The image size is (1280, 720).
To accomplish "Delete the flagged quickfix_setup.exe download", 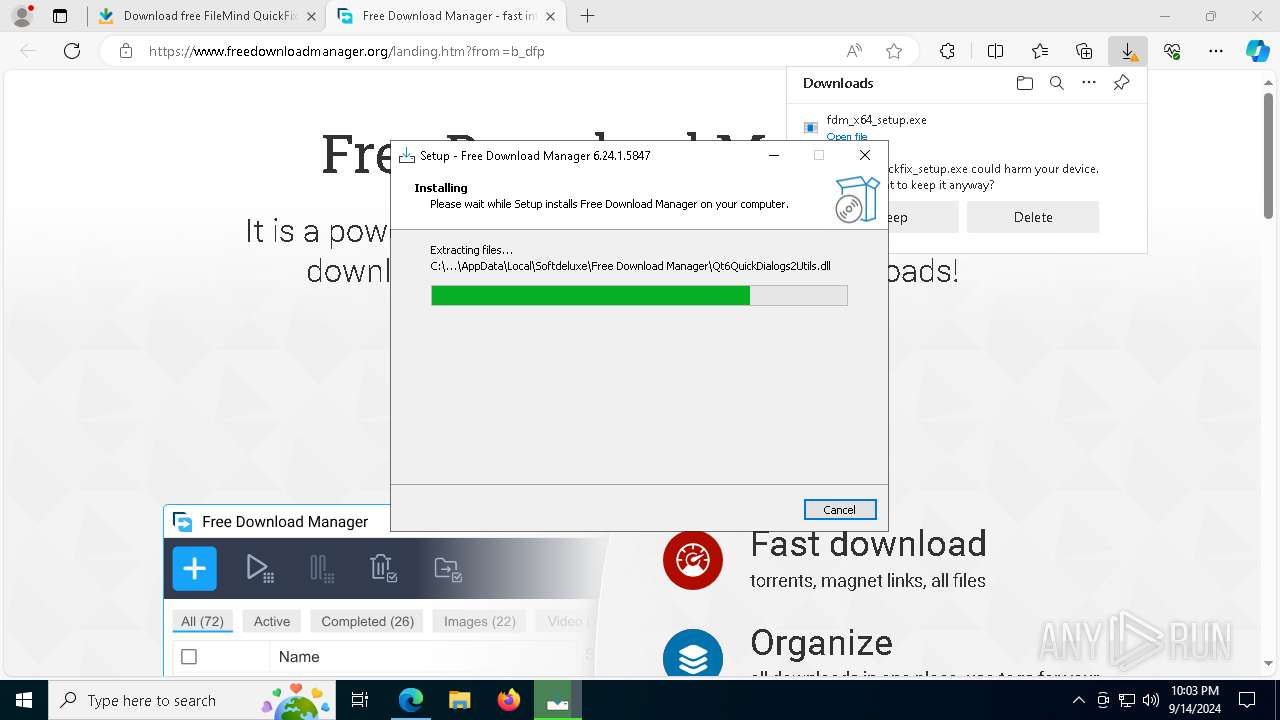I will (x=1032, y=217).
